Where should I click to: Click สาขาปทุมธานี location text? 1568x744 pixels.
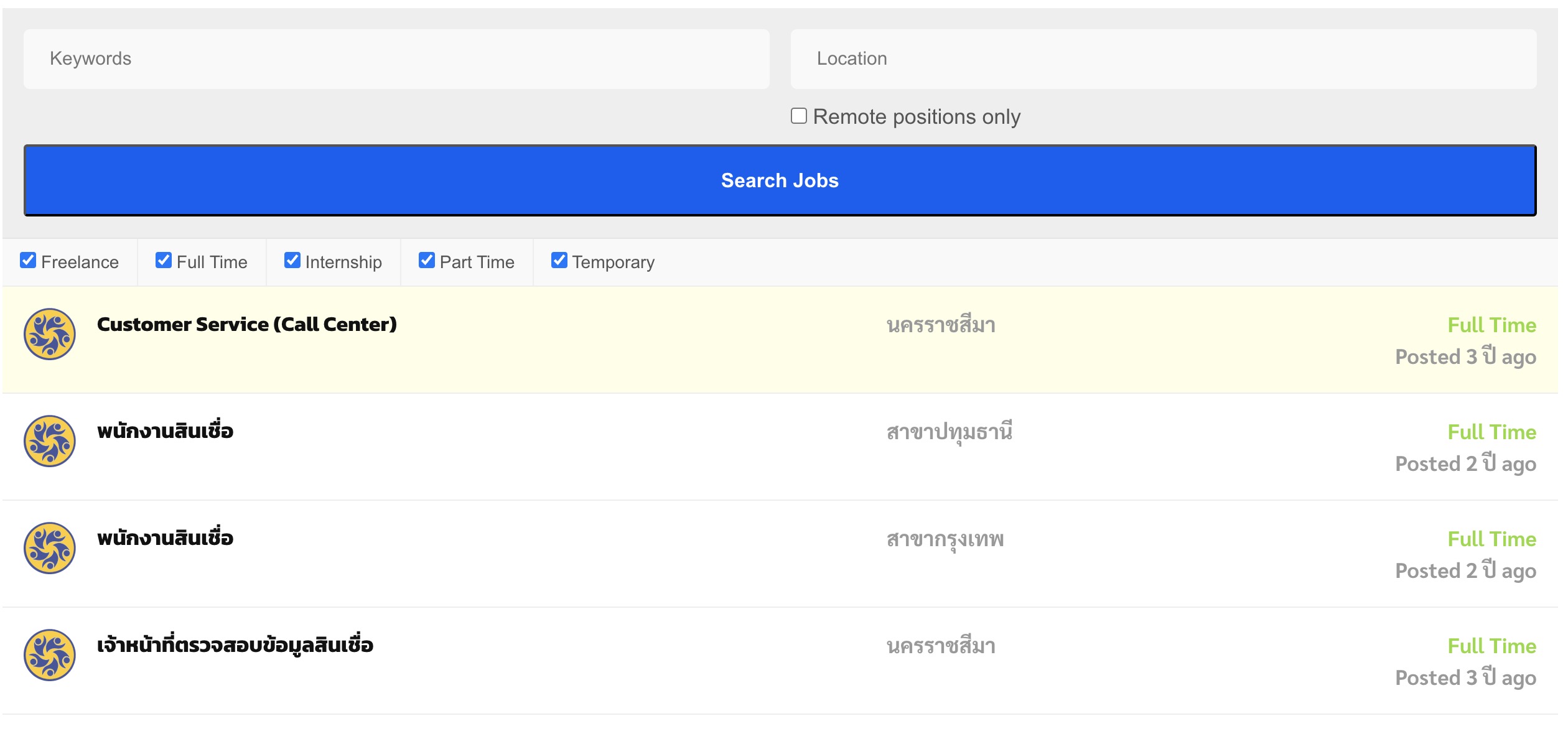(950, 432)
